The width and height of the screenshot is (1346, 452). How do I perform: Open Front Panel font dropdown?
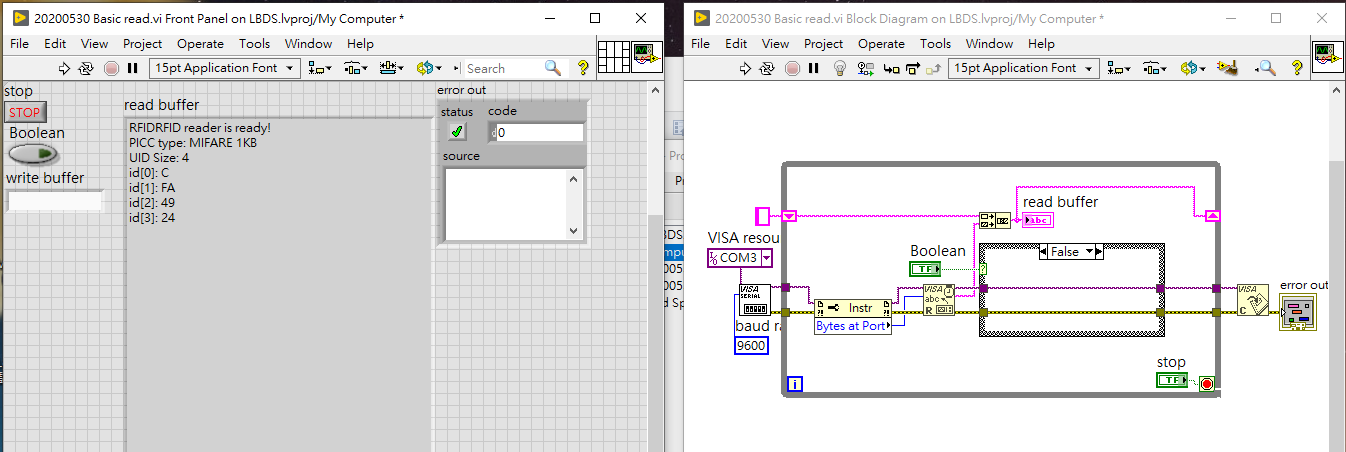[x=224, y=68]
